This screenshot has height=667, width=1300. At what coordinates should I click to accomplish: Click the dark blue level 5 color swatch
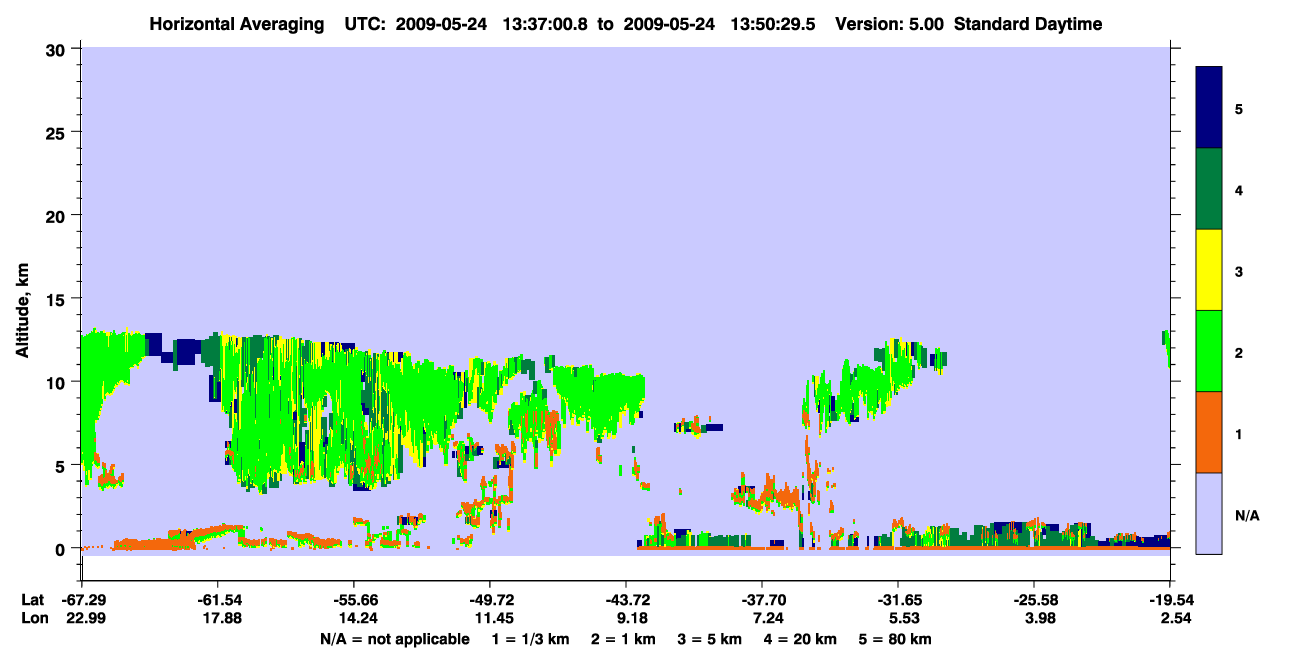tap(1209, 108)
